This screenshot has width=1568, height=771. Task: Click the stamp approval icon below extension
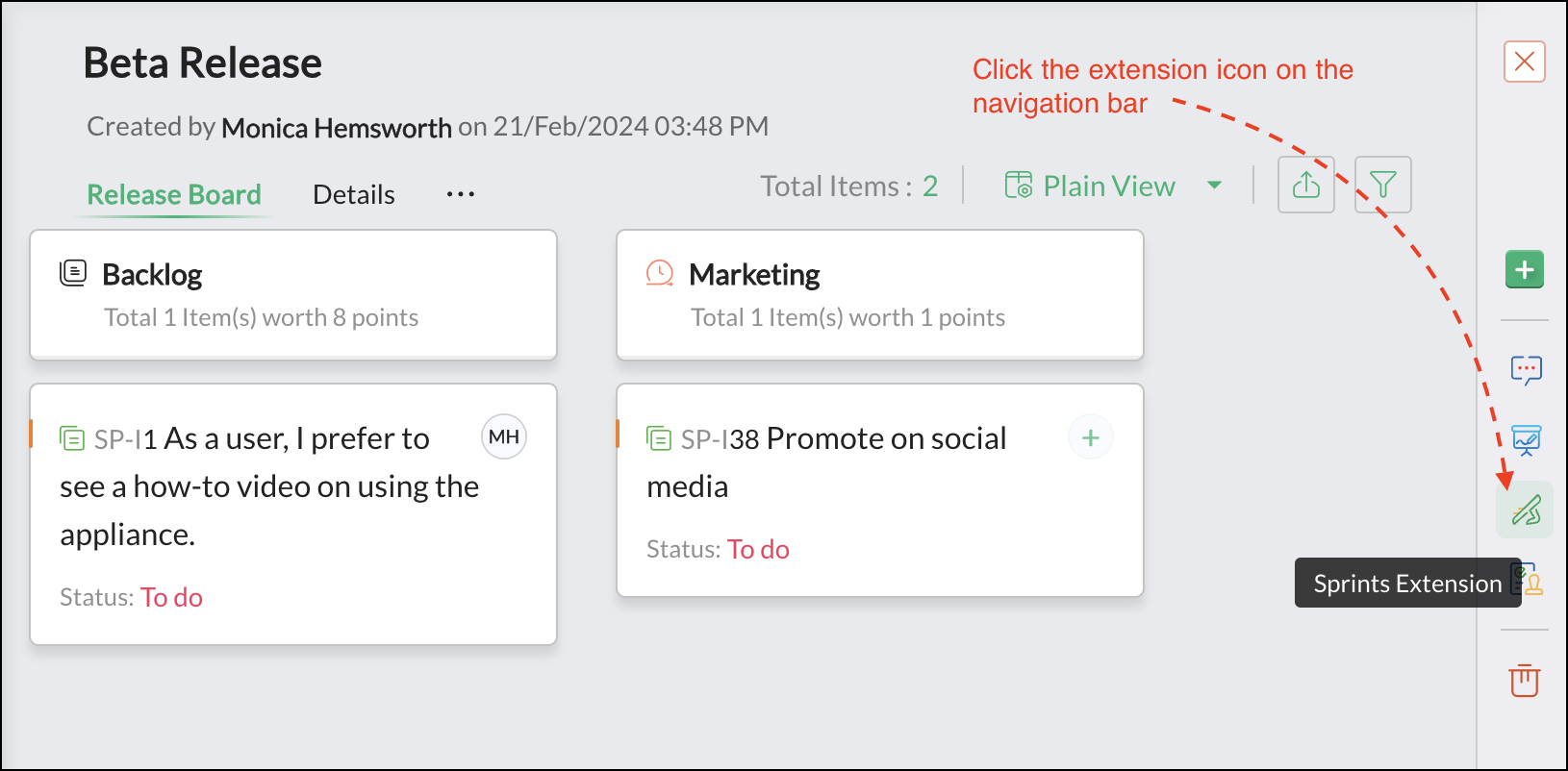click(x=1530, y=582)
